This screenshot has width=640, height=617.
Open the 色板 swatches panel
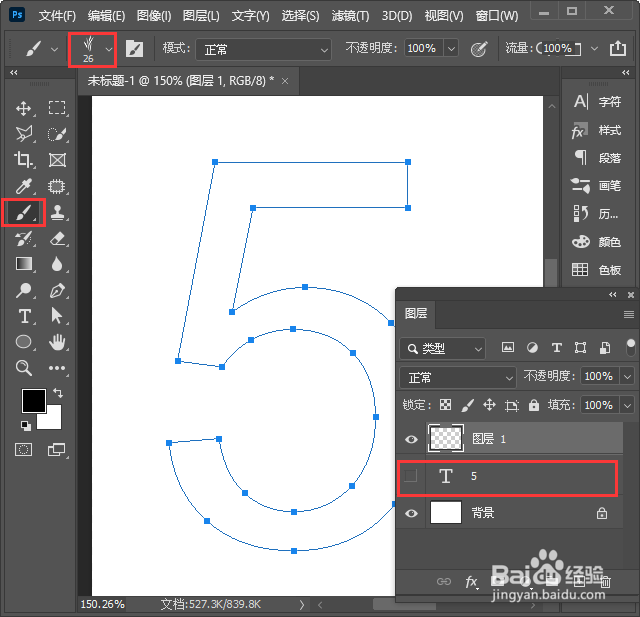[598, 270]
